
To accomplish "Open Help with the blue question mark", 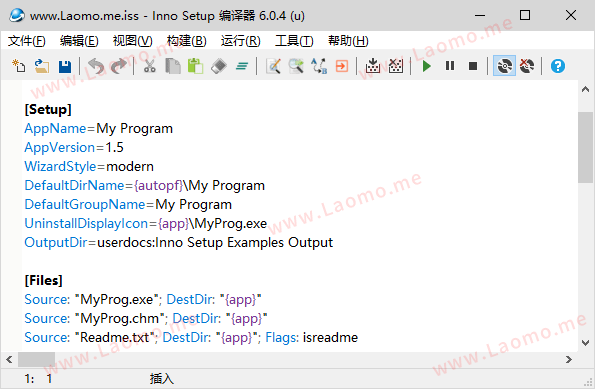I will coord(558,66).
